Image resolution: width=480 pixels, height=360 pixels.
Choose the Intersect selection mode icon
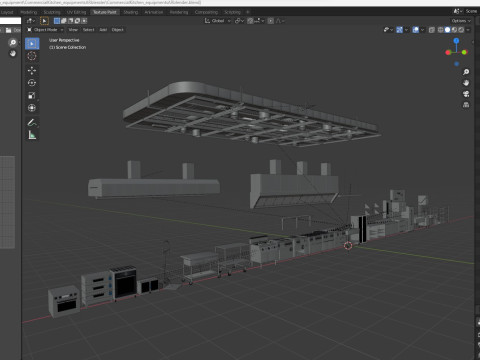pos(84,21)
